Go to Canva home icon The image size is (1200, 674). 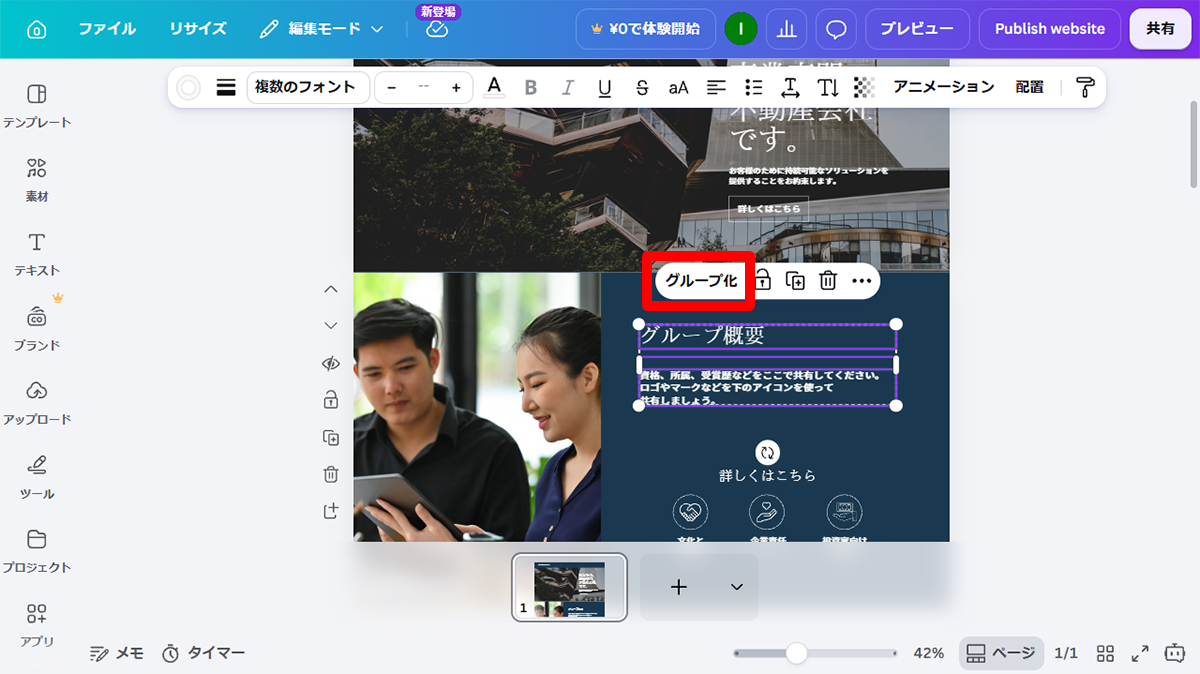click(x=36, y=29)
